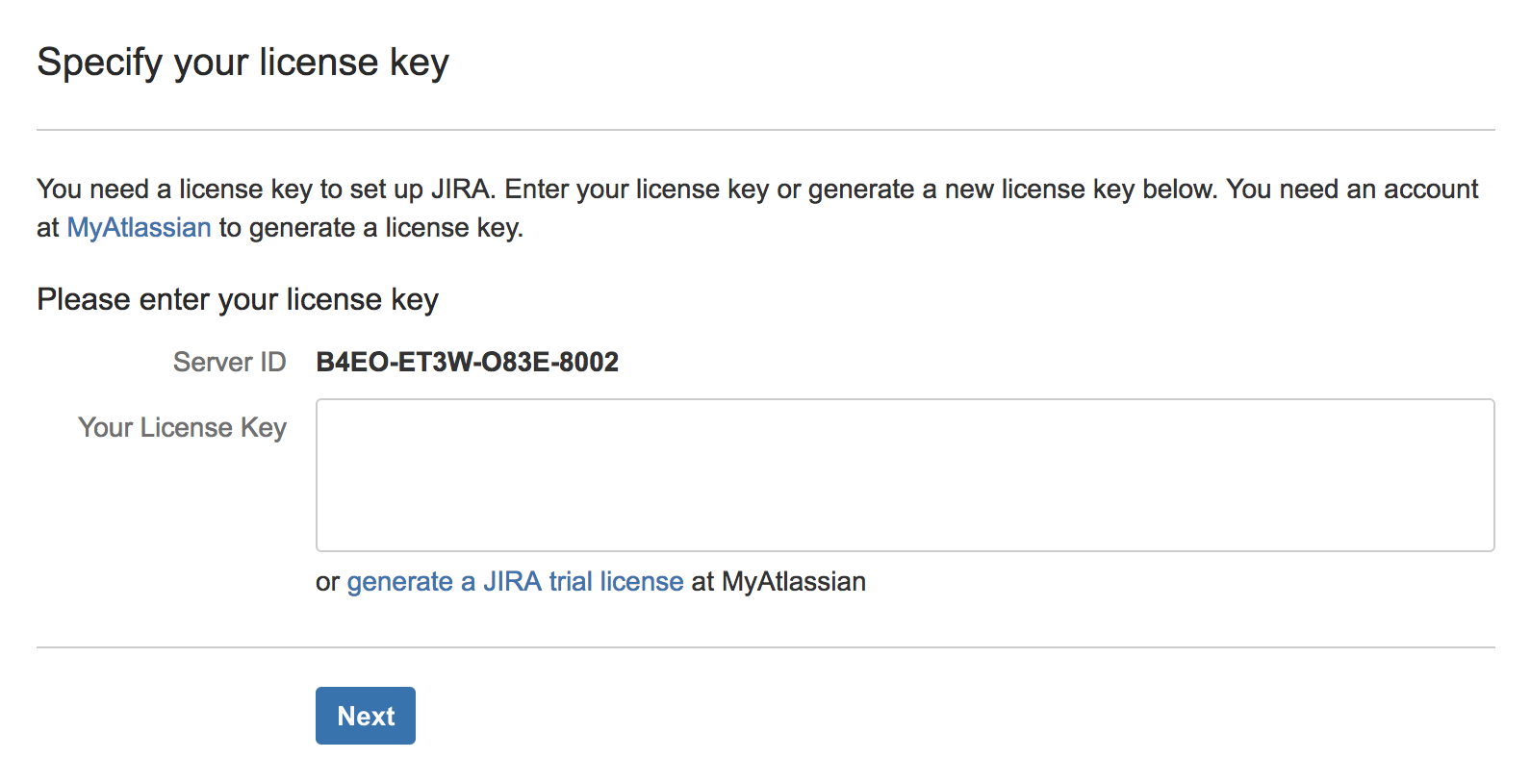
Task: Click the plain text at MyAtlassian after the trial link
Action: click(x=778, y=582)
